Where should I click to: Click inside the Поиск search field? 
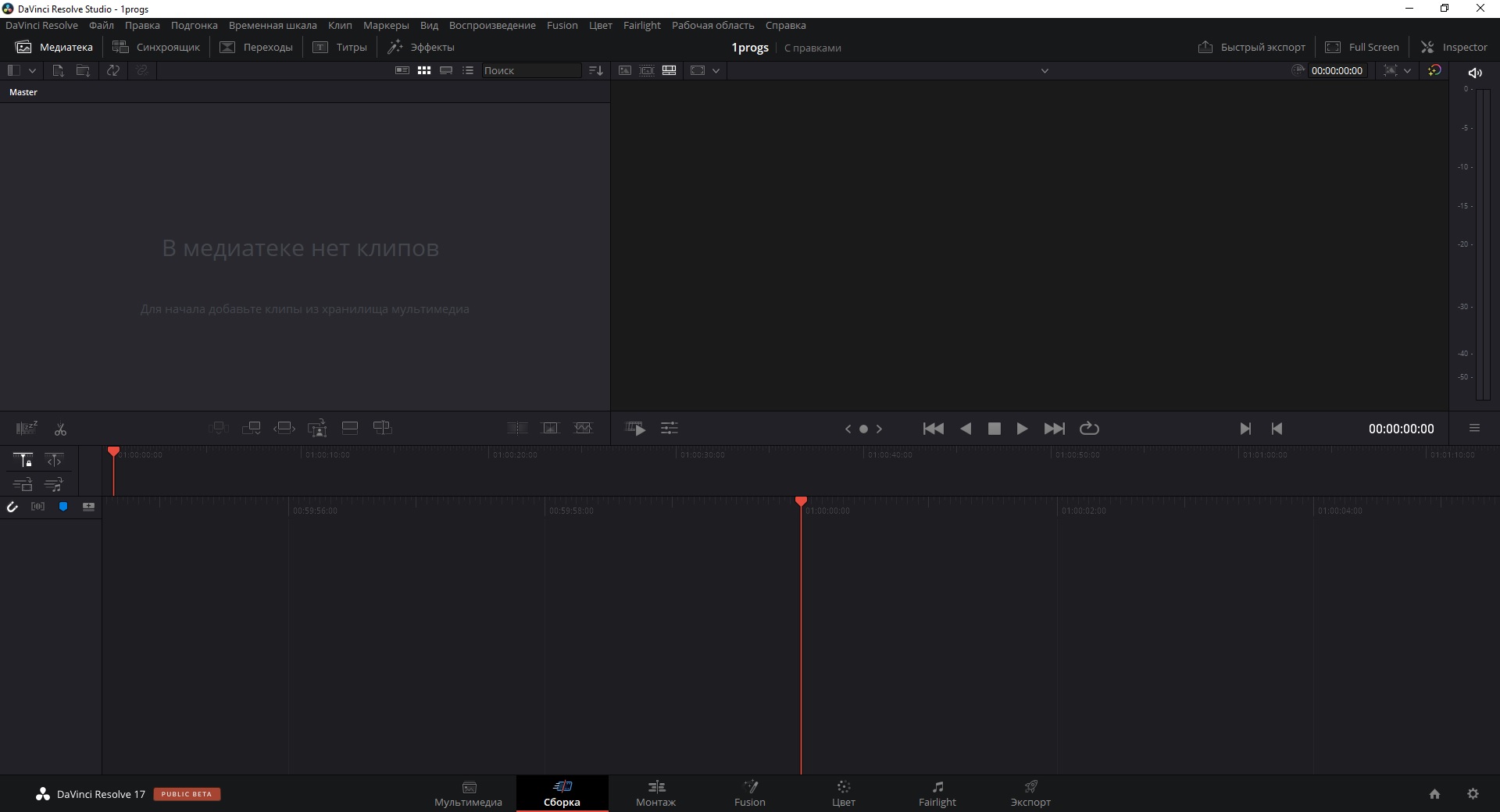coord(531,70)
